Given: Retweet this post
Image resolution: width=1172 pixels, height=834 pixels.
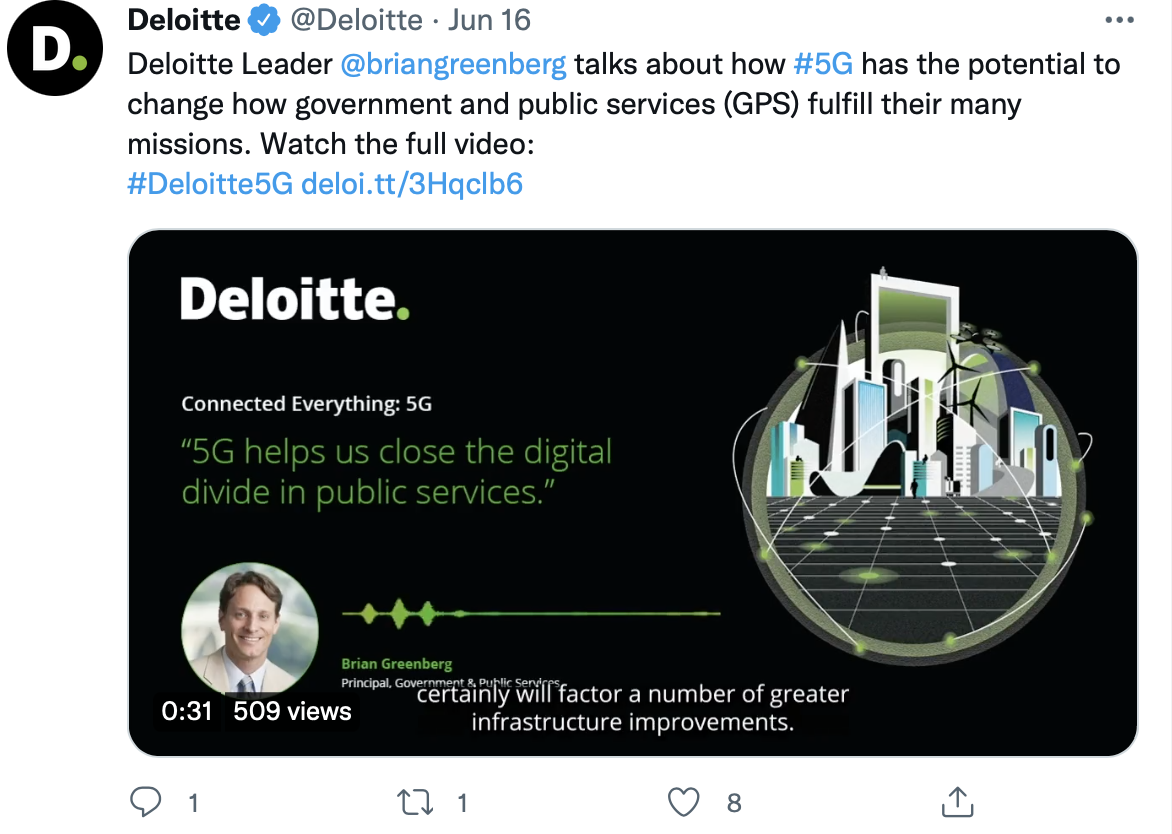Looking at the screenshot, I should click(416, 801).
